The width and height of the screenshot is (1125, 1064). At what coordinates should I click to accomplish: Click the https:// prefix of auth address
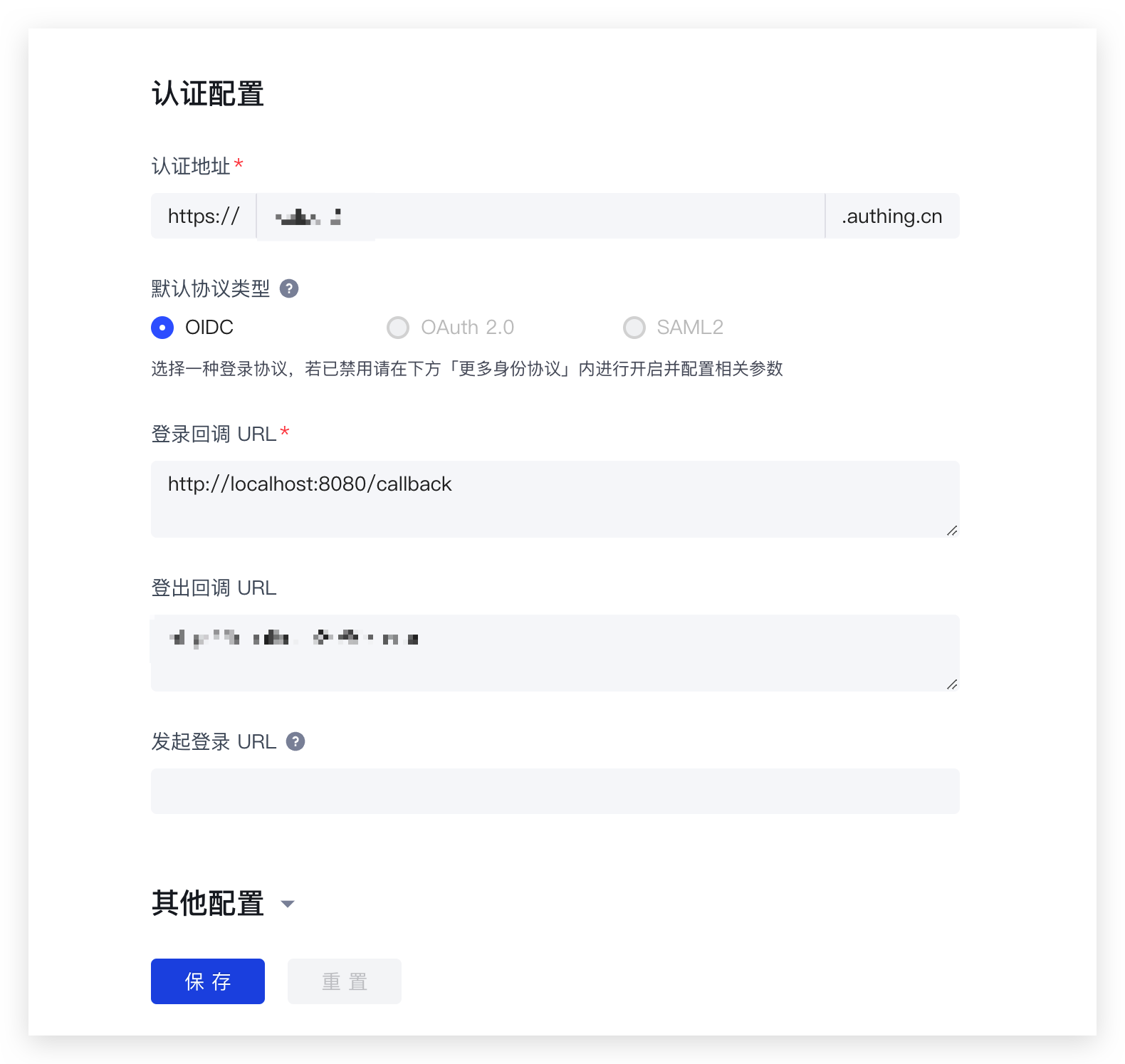point(204,216)
